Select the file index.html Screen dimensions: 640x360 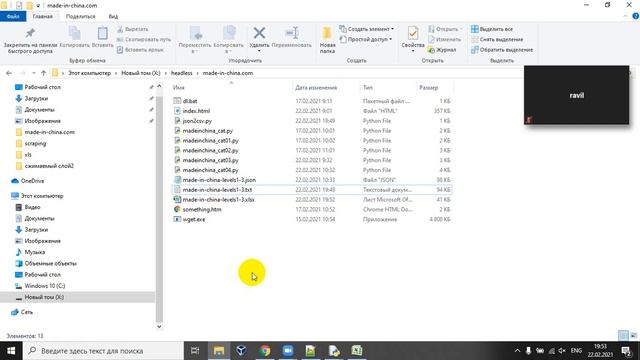196,111
